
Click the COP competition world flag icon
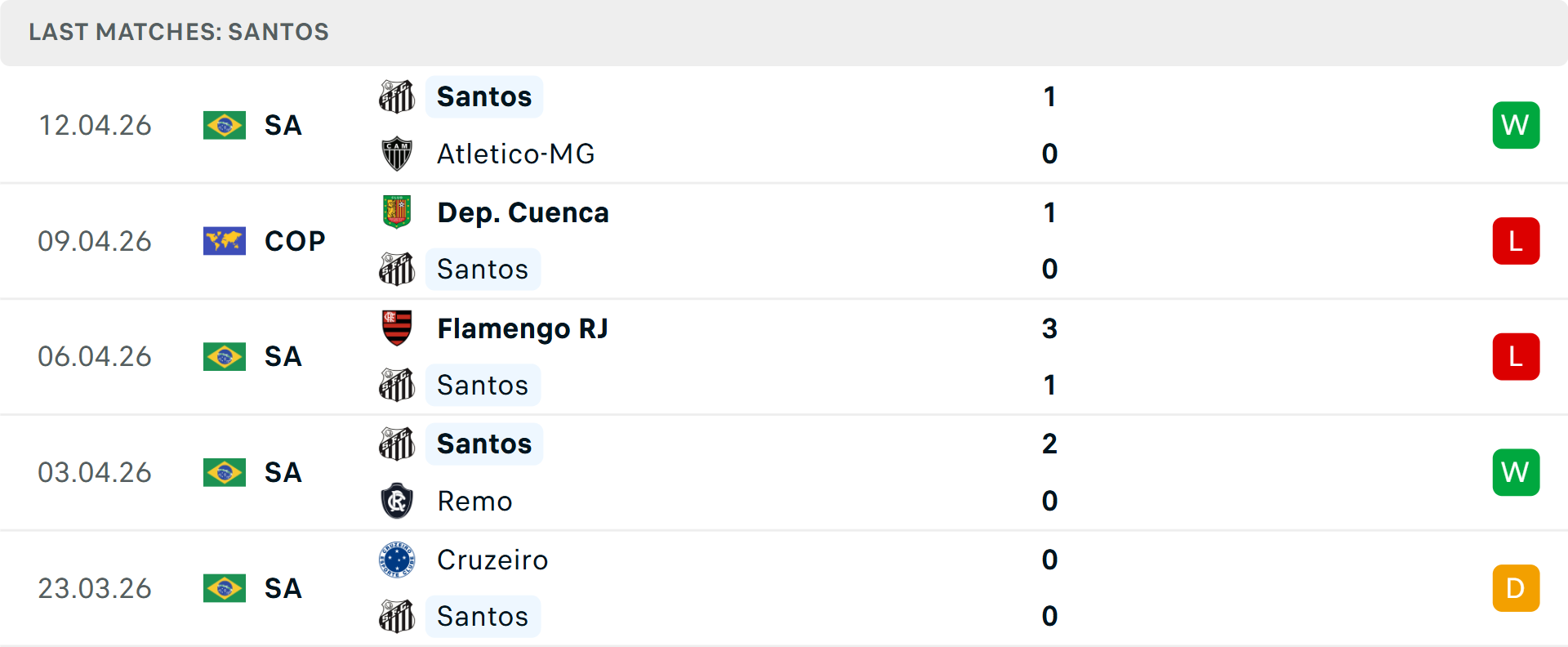(225, 241)
